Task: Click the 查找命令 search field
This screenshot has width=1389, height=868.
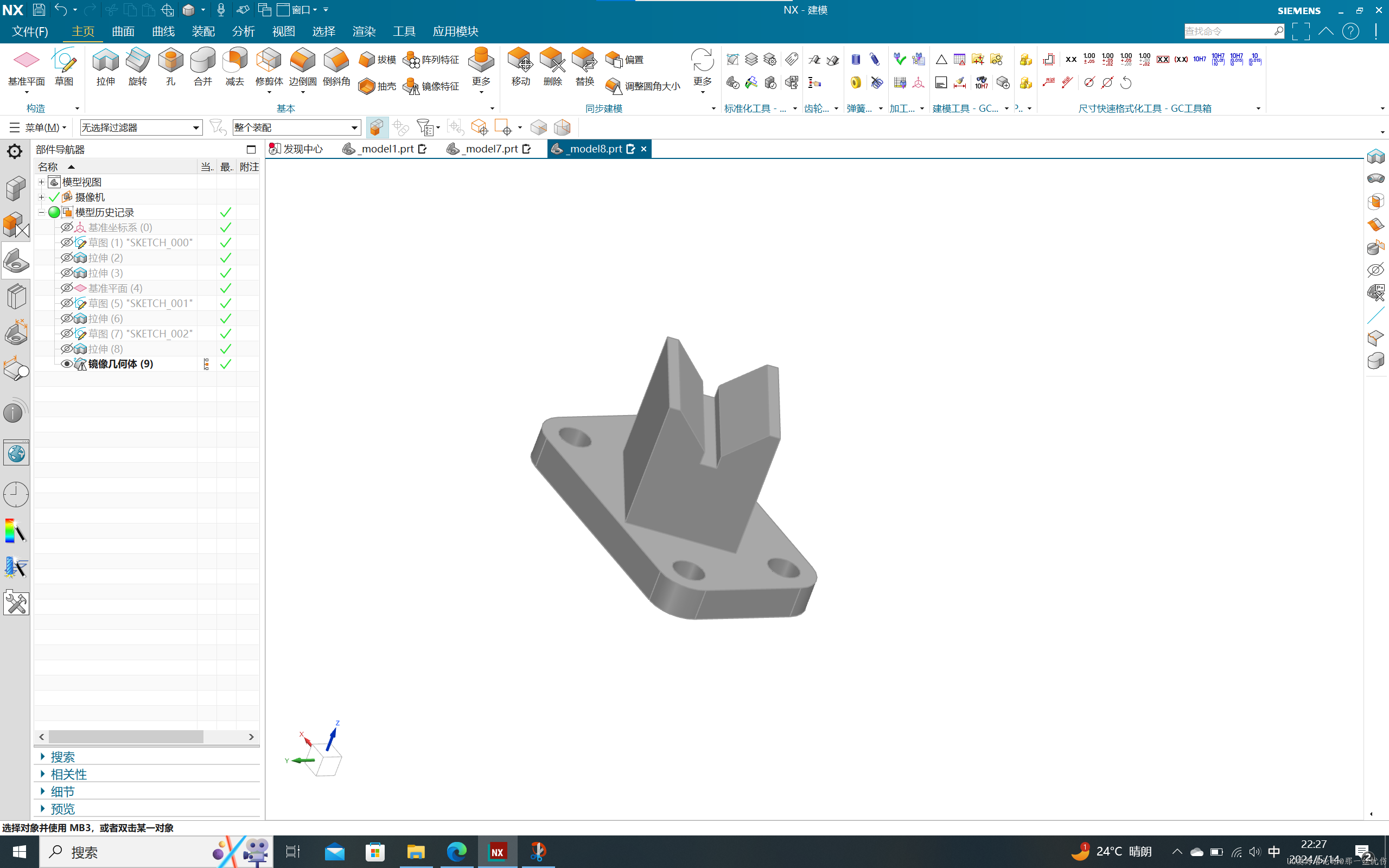Action: [x=1234, y=31]
